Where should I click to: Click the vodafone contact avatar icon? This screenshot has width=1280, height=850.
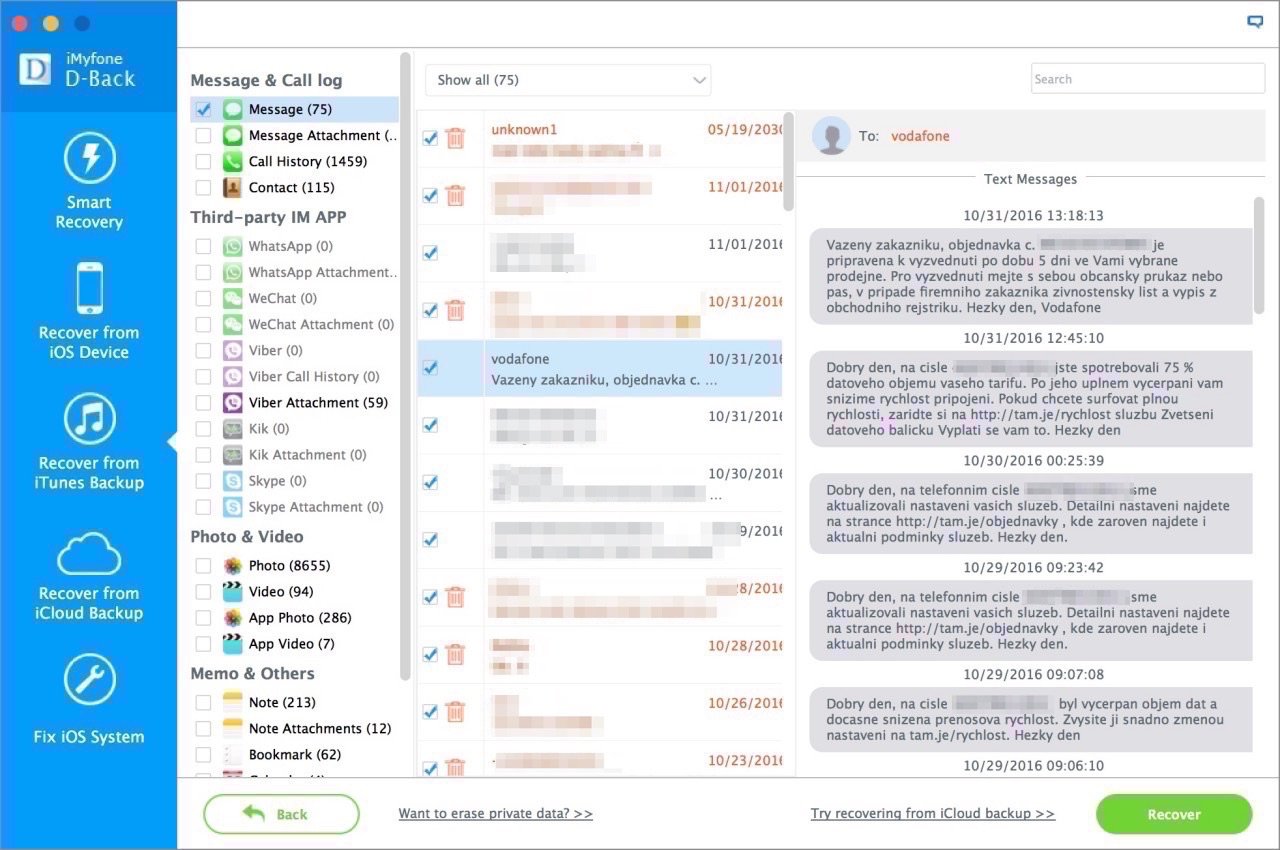(831, 136)
